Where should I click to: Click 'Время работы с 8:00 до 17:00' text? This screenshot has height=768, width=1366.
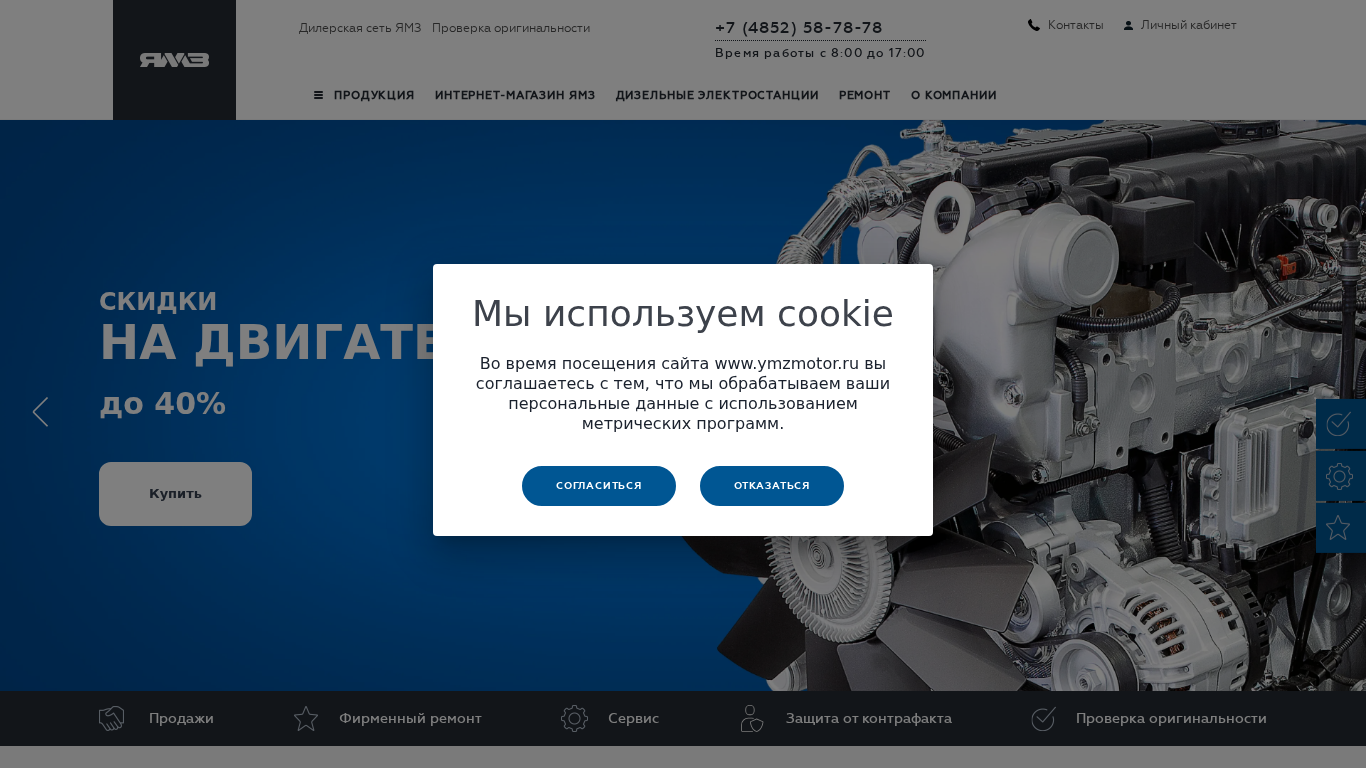pyautogui.click(x=820, y=53)
